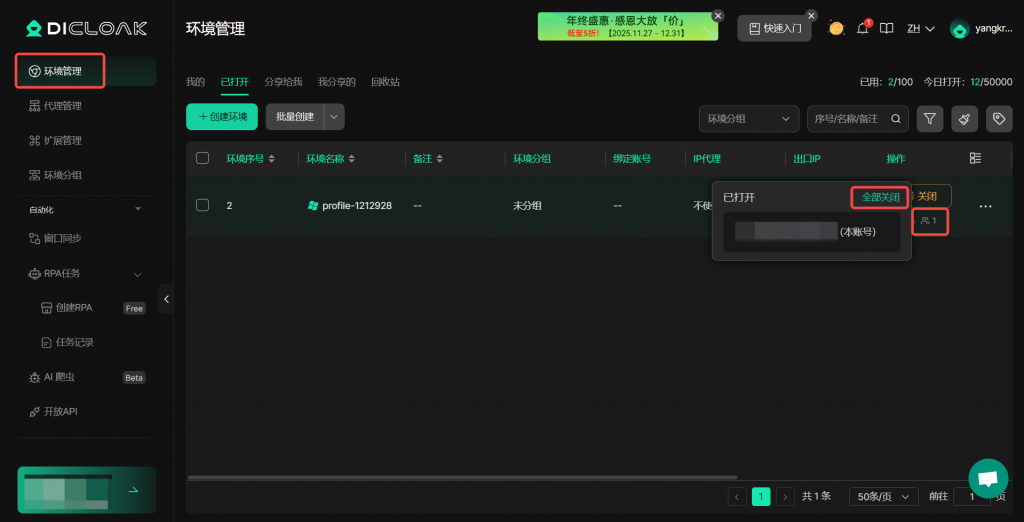This screenshot has height=522, width=1024.
Task: Click the tag icon button
Action: [x=997, y=118]
